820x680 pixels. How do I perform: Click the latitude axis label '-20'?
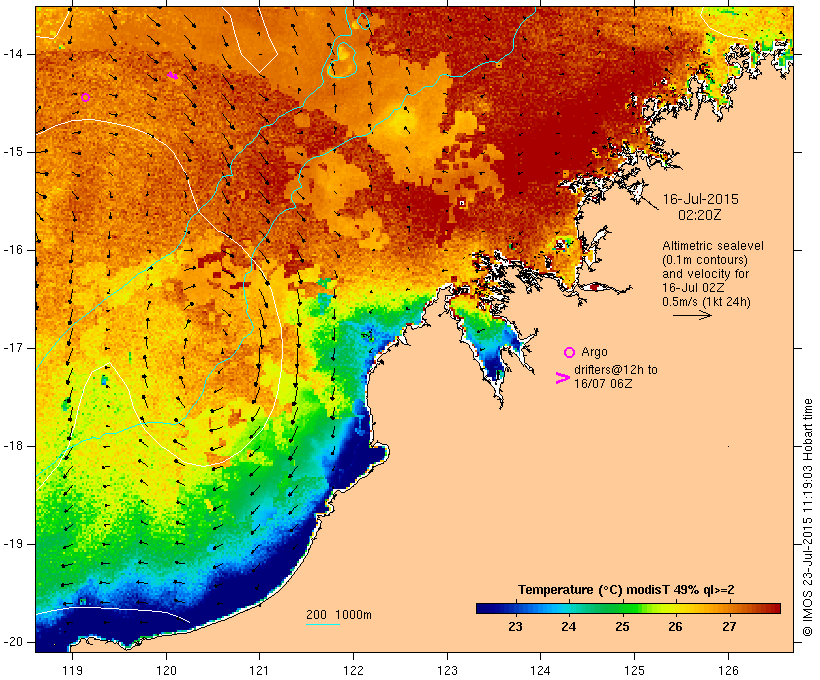(x=13, y=642)
